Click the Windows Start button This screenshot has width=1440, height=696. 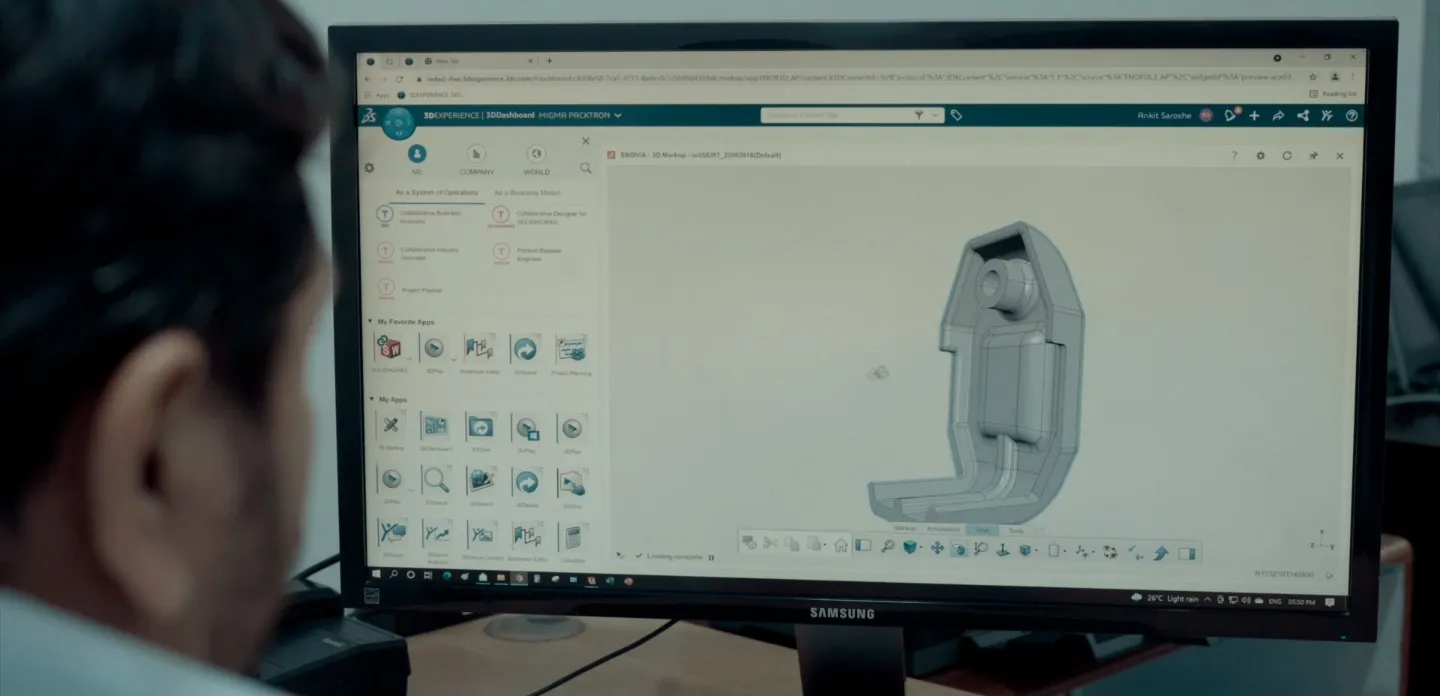377,575
